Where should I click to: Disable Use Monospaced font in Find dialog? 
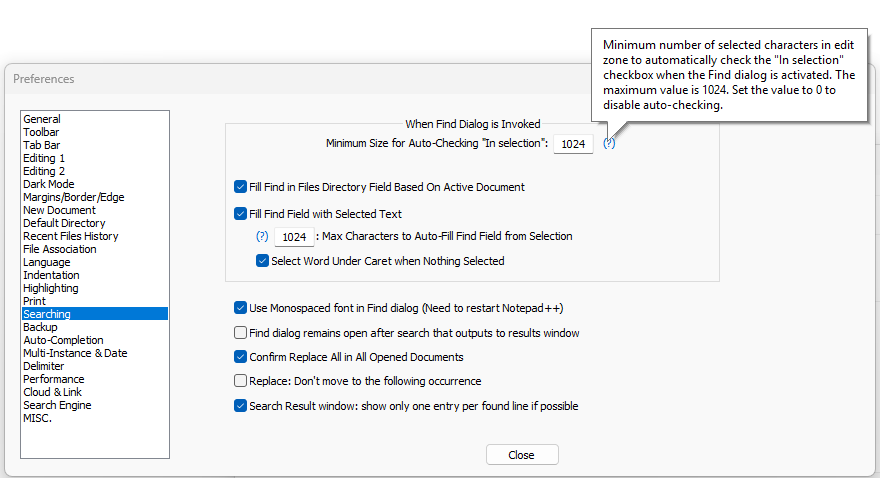point(241,308)
